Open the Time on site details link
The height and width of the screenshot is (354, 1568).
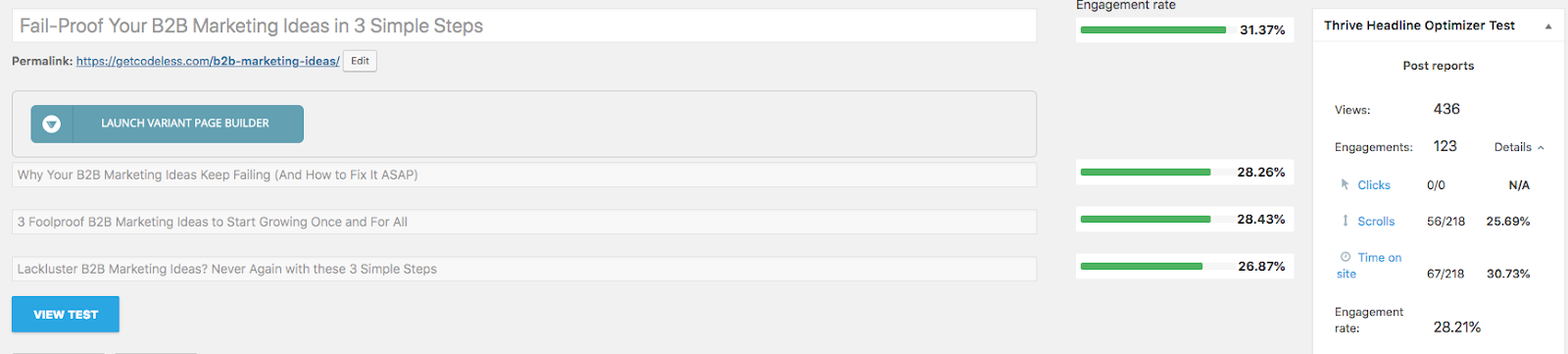click(1369, 266)
